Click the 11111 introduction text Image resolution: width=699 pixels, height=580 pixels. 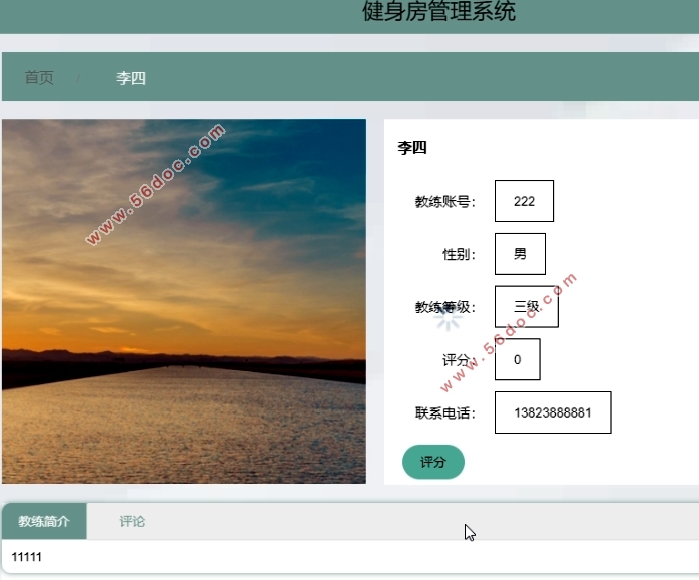[x=27, y=557]
